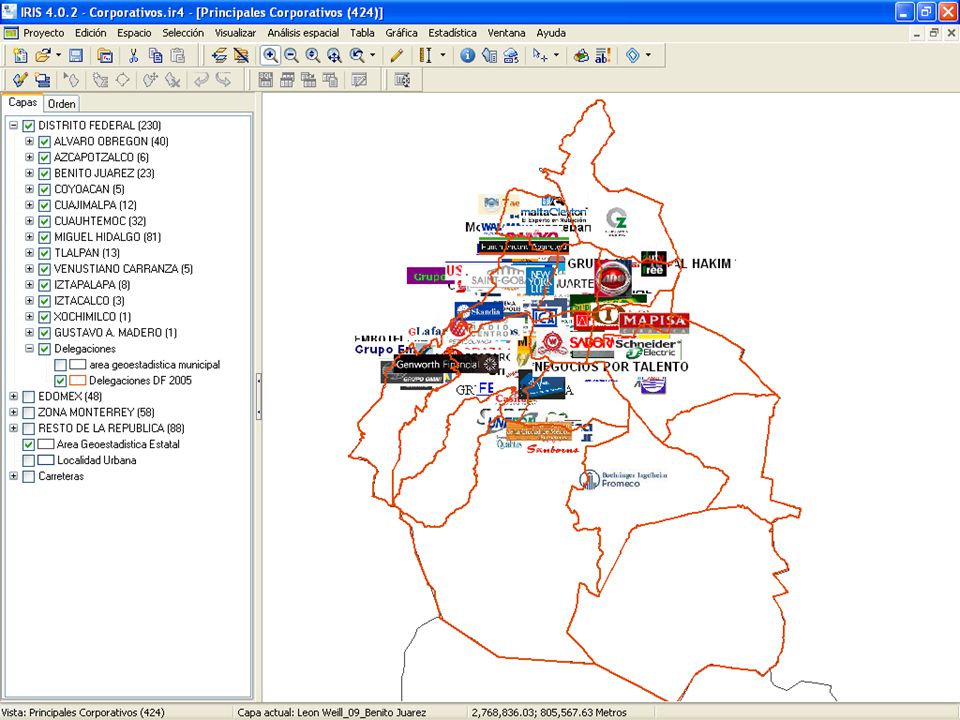This screenshot has height=720, width=960.
Task: Save the project with the floppy icon
Action: click(76, 56)
